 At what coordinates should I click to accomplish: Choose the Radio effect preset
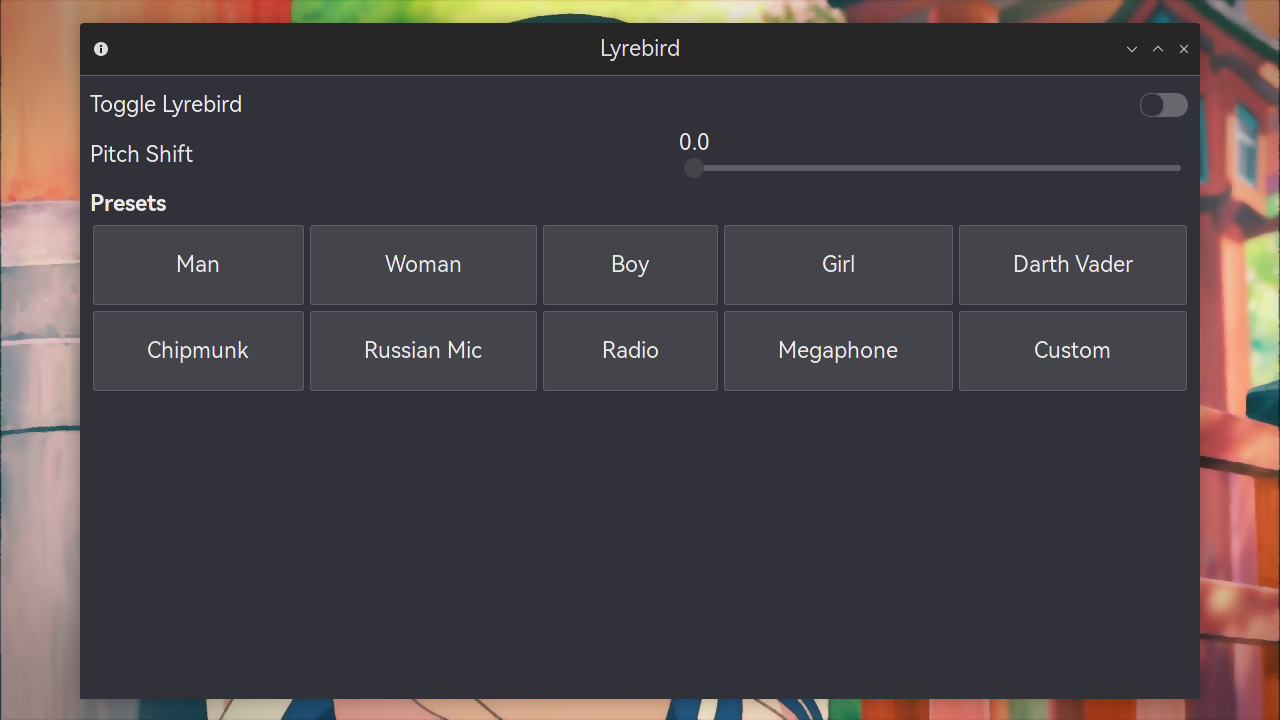630,351
